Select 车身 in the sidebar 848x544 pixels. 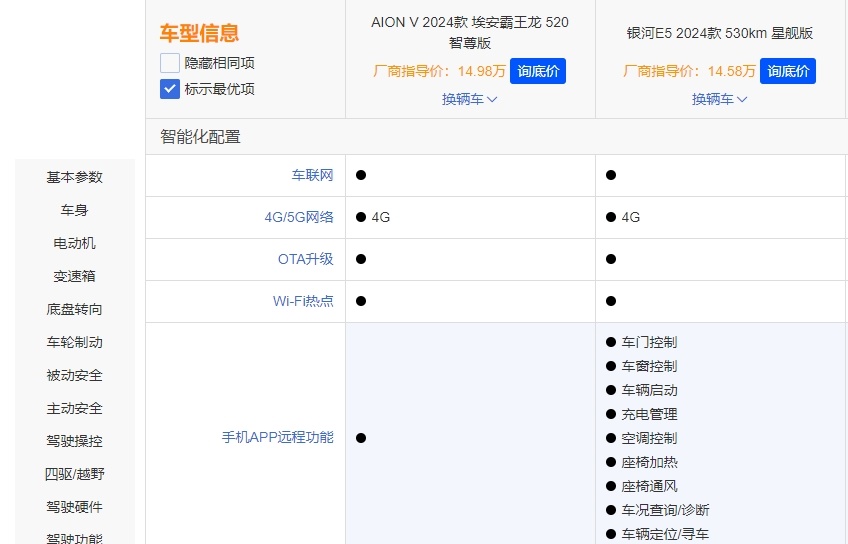point(75,210)
